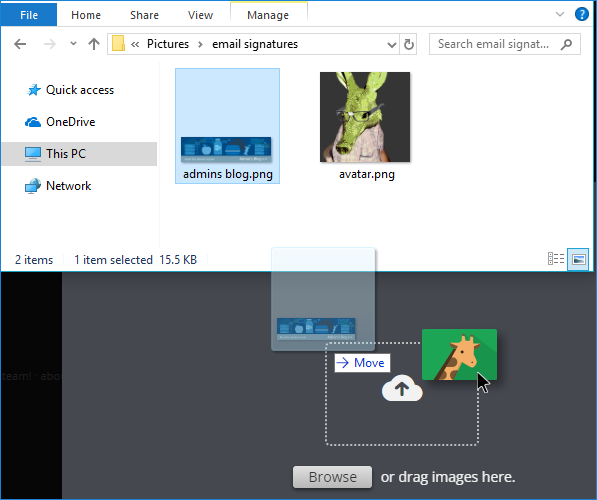Expand the recent locations dropdown
Image resolution: width=597 pixels, height=500 pixels.
(x=73, y=44)
